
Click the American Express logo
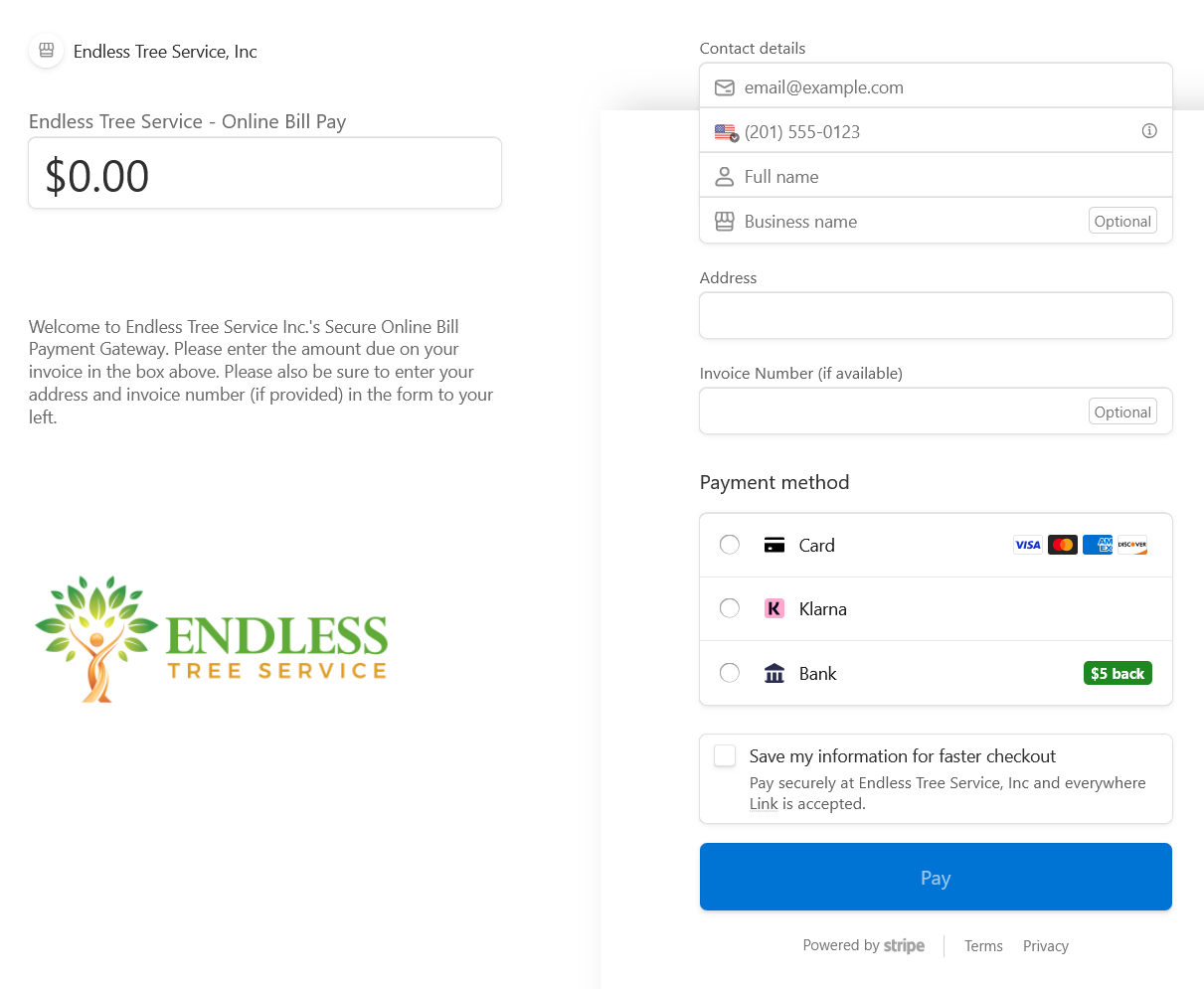[1098, 545]
